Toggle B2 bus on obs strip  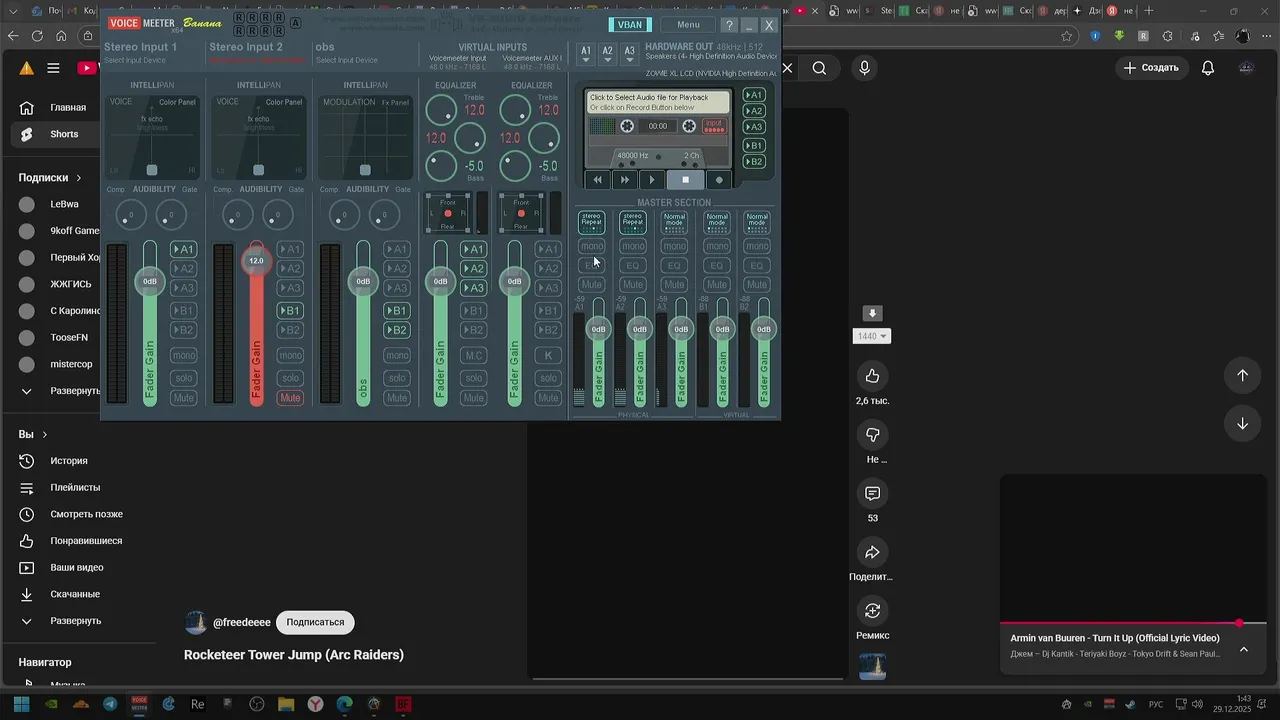[x=397, y=330]
